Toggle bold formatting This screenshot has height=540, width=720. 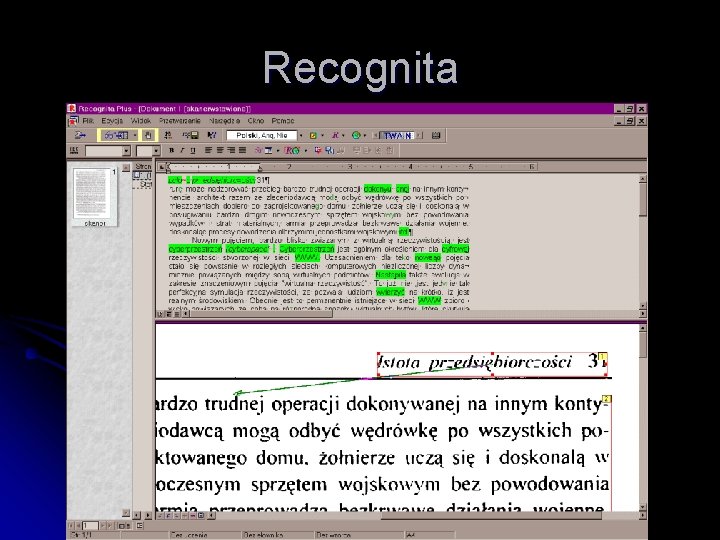(x=171, y=150)
